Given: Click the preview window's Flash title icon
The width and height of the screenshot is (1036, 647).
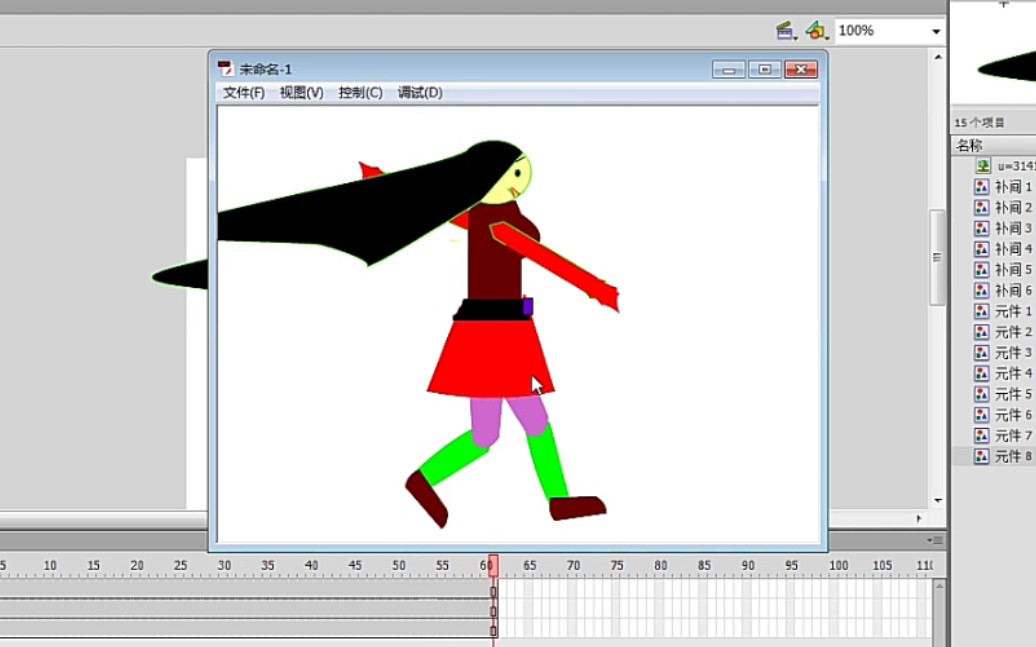Looking at the screenshot, I should (226, 69).
